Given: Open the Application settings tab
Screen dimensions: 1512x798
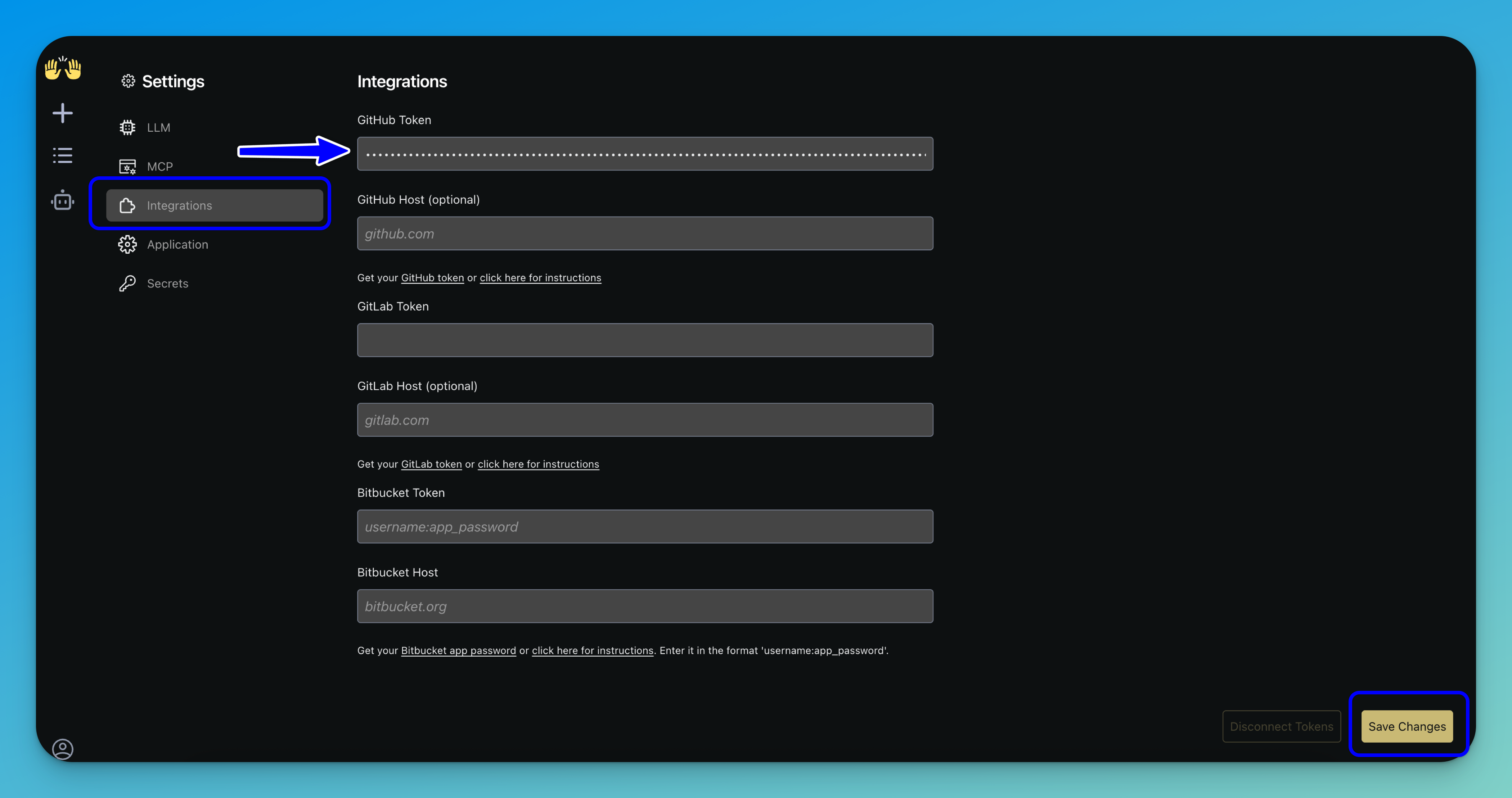Looking at the screenshot, I should pyautogui.click(x=177, y=245).
